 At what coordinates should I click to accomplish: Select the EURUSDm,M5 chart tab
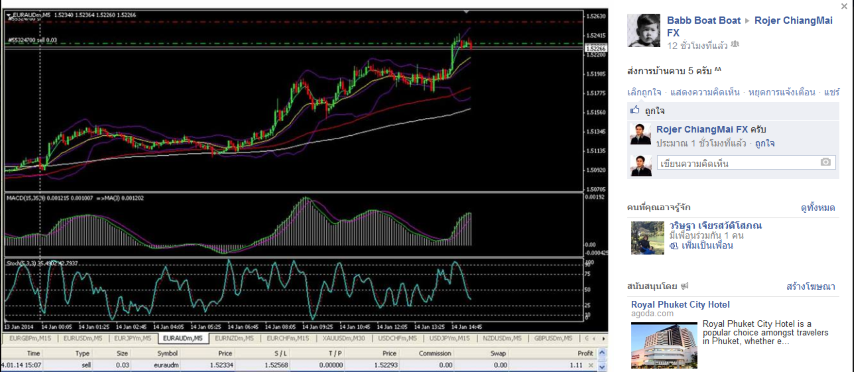(83, 338)
